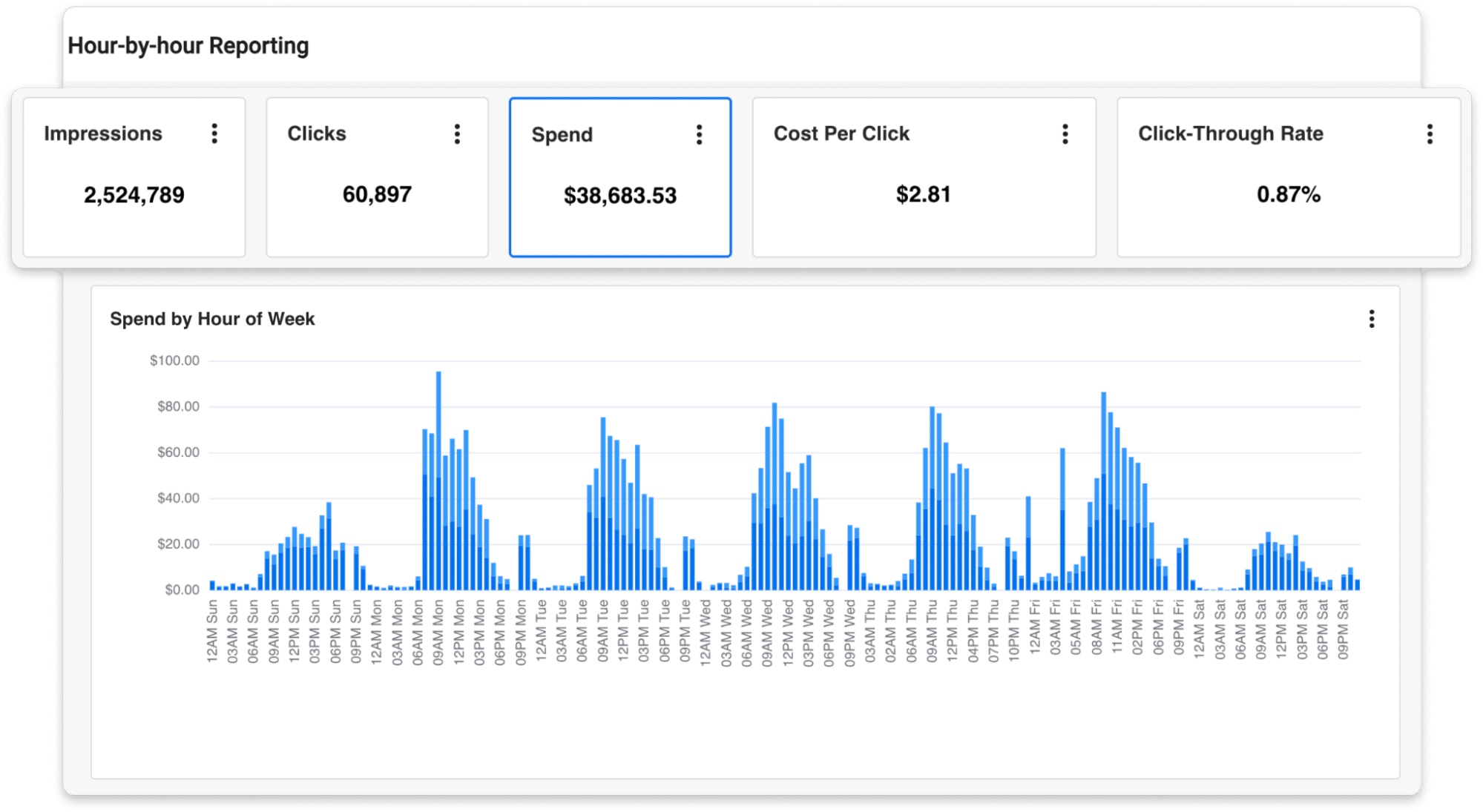Click the 0.87% click-through rate value
The height and width of the screenshot is (812, 1483).
click(x=1289, y=194)
